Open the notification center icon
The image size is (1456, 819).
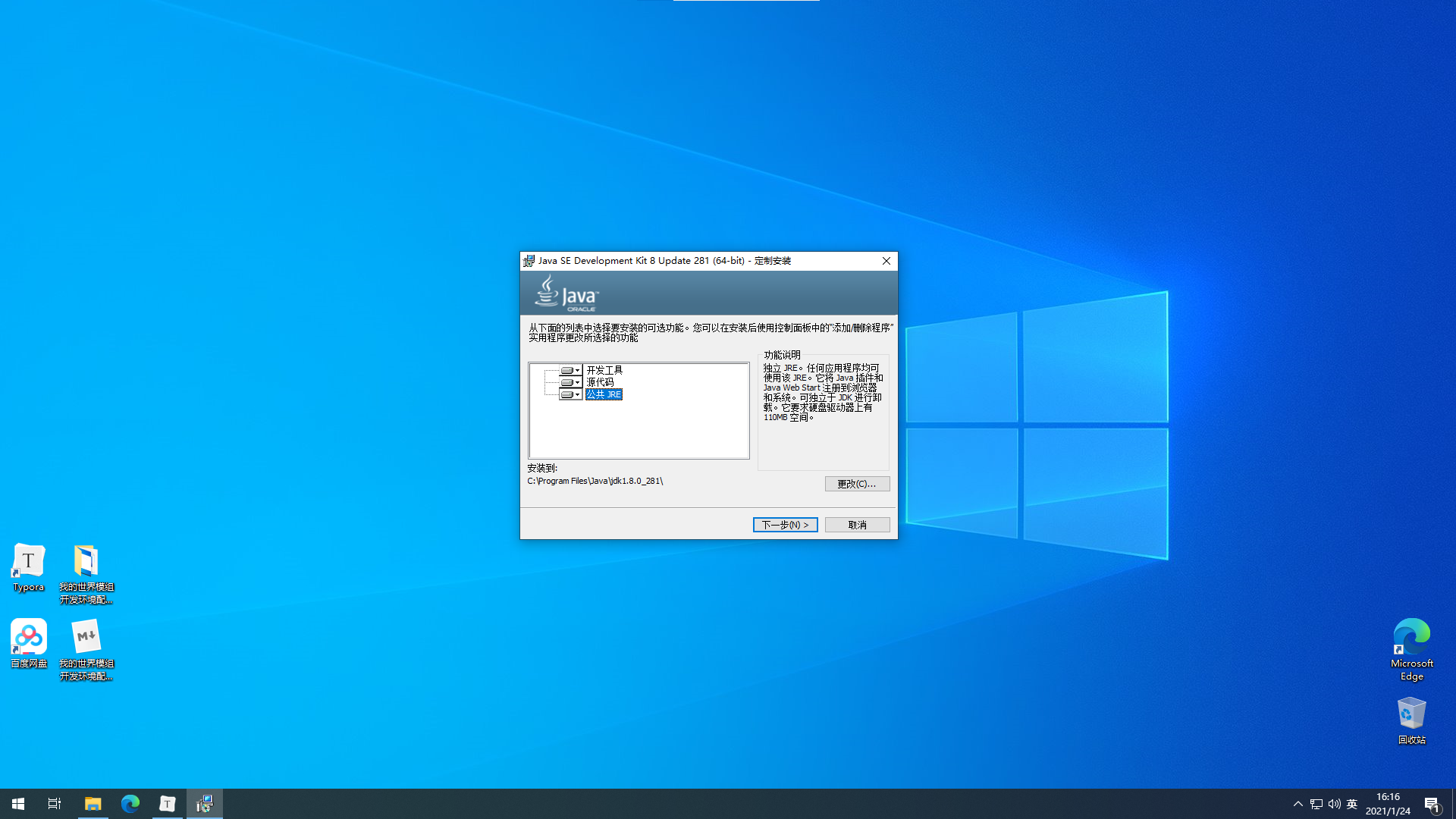click(1432, 804)
